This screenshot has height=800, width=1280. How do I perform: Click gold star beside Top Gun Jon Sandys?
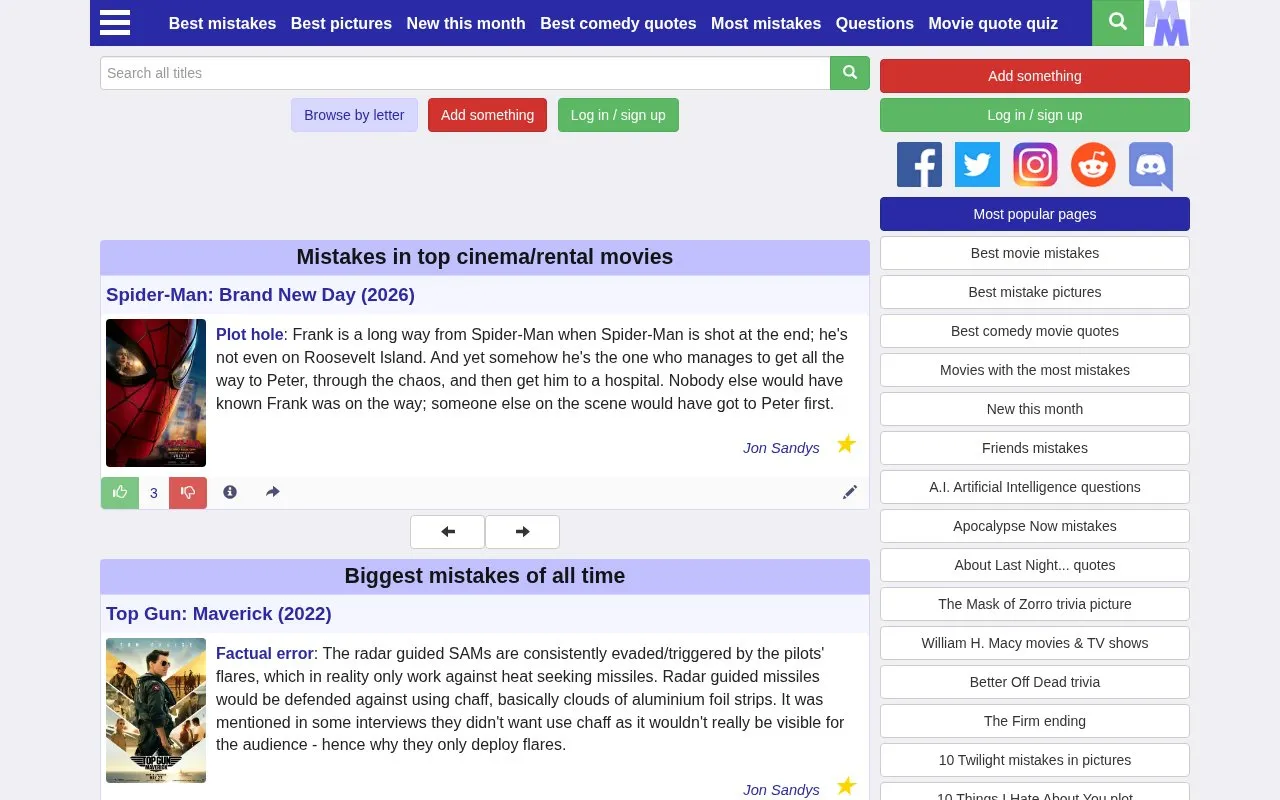tap(846, 786)
